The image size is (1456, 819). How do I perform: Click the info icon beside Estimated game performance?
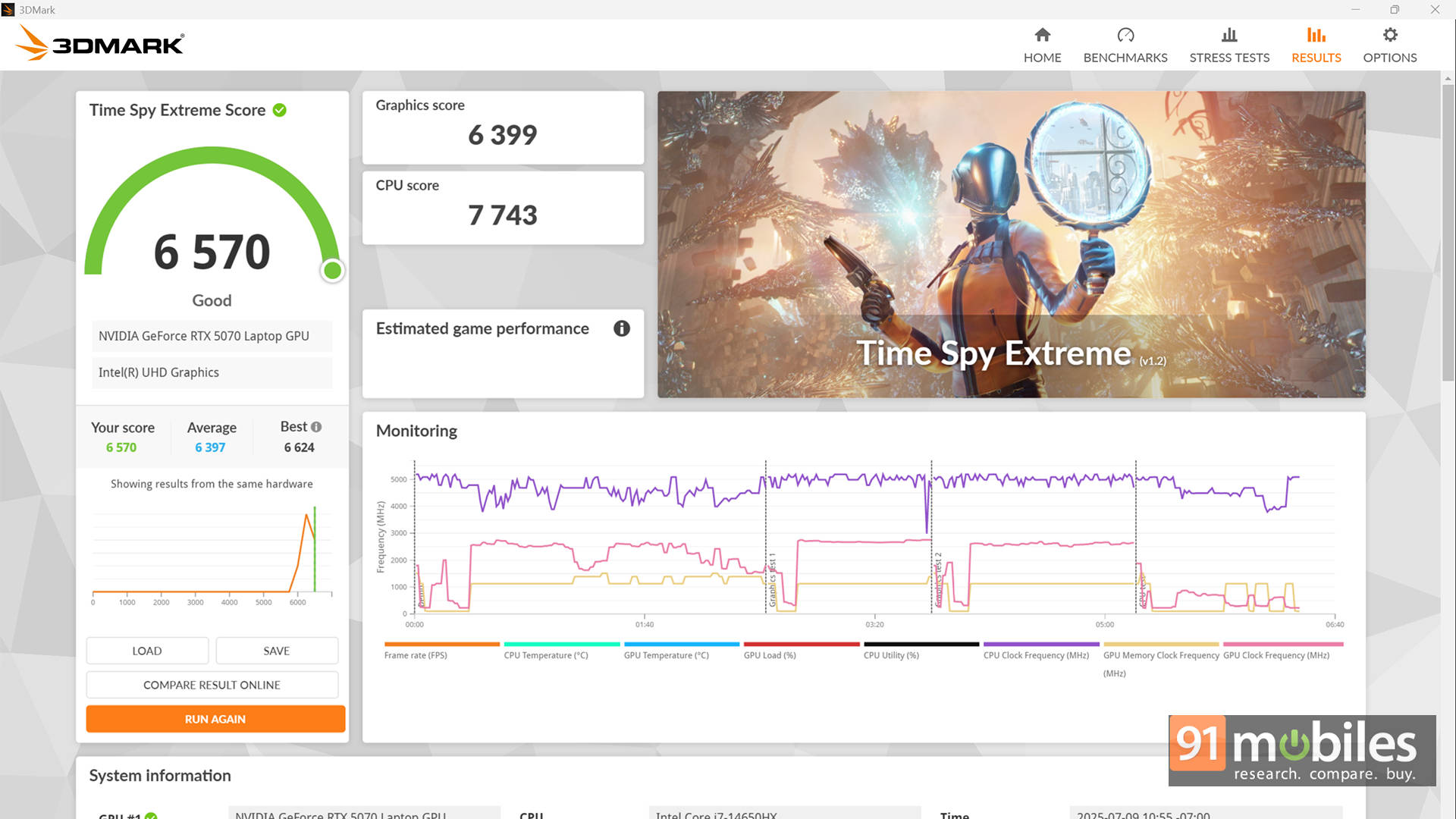click(622, 328)
